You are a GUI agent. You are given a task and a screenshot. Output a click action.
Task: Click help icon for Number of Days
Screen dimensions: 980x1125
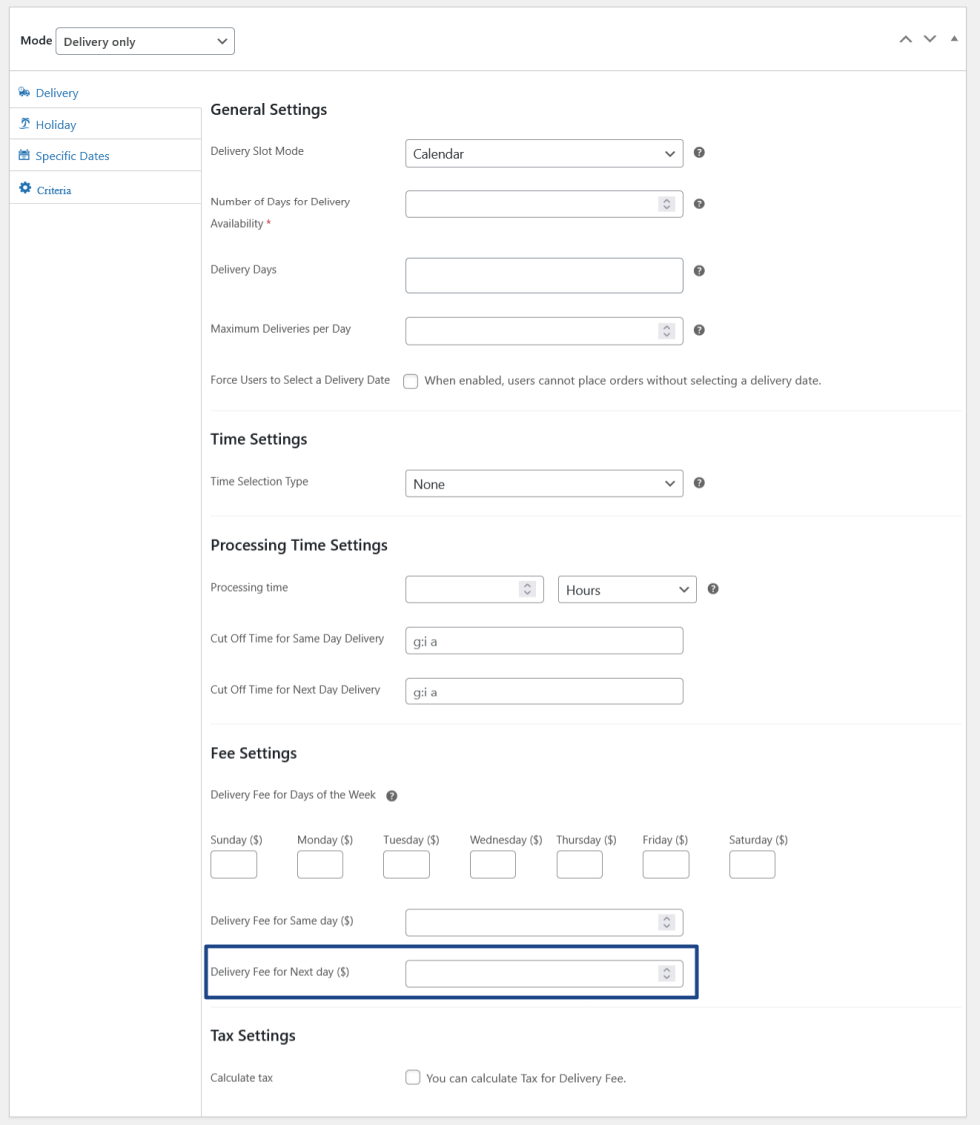[x=699, y=204]
